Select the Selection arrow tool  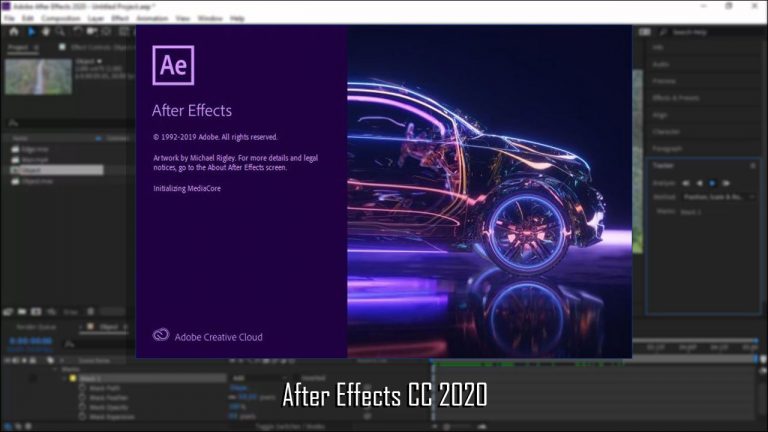click(x=29, y=31)
